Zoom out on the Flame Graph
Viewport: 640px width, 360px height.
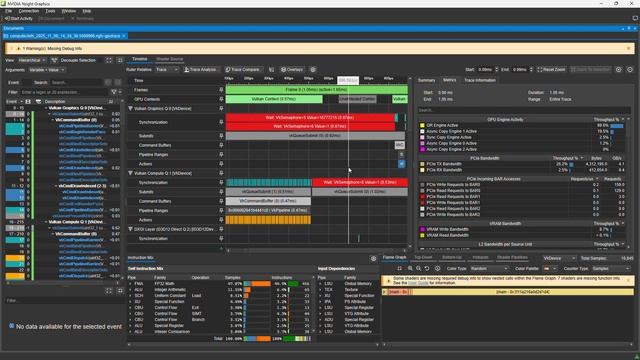point(418,269)
